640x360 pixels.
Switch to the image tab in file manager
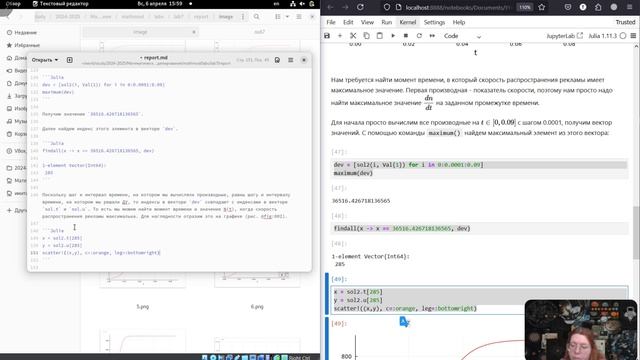140,32
